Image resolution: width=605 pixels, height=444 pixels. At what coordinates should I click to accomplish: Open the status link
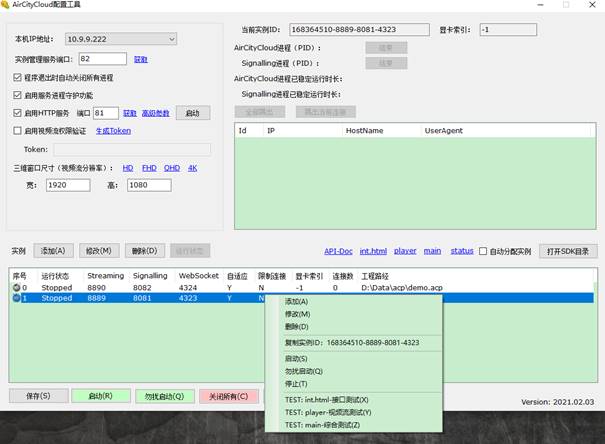(x=462, y=251)
